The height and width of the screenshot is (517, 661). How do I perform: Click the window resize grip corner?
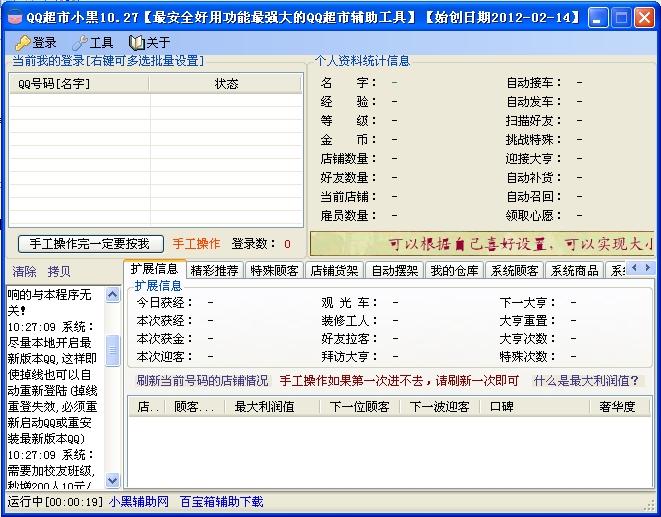coord(650,504)
